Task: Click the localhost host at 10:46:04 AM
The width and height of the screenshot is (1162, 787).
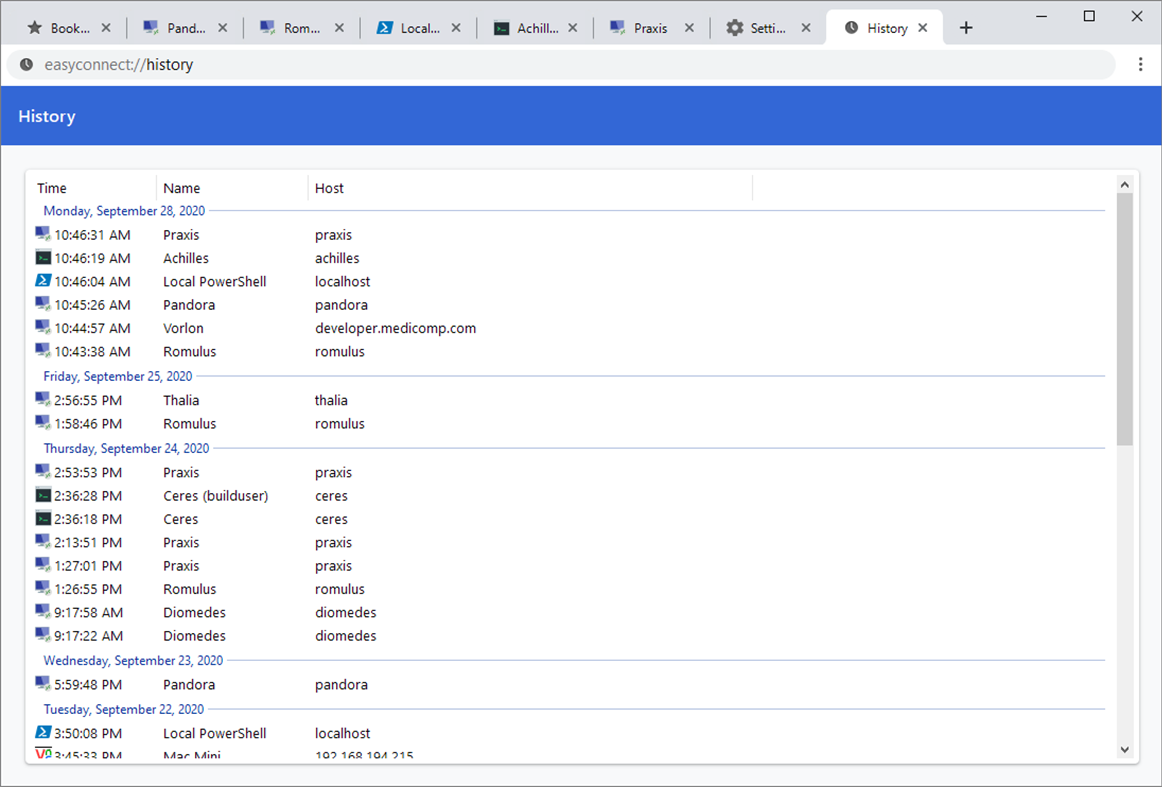Action: pos(342,282)
